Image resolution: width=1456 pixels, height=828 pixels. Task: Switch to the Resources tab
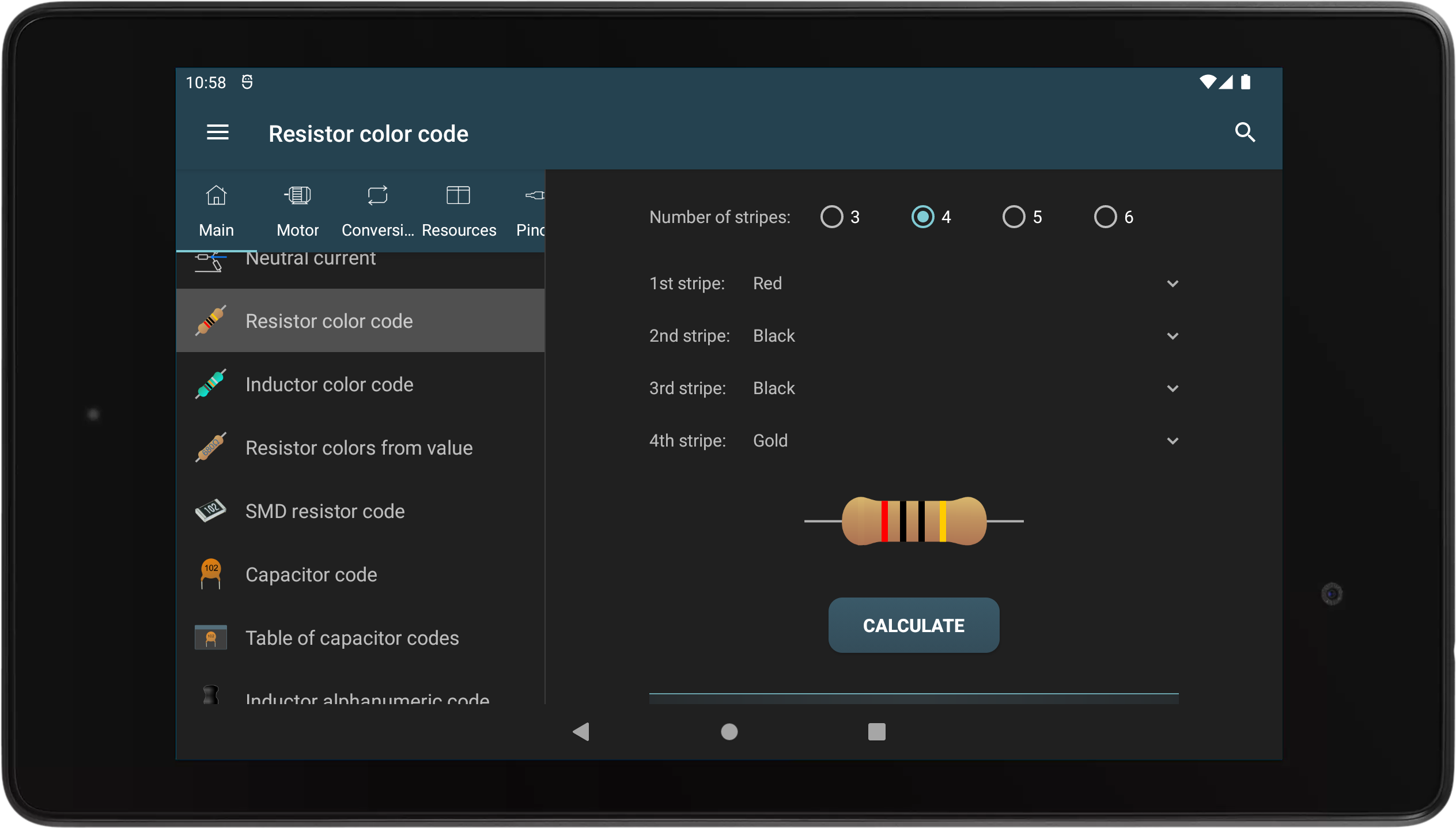point(459,211)
